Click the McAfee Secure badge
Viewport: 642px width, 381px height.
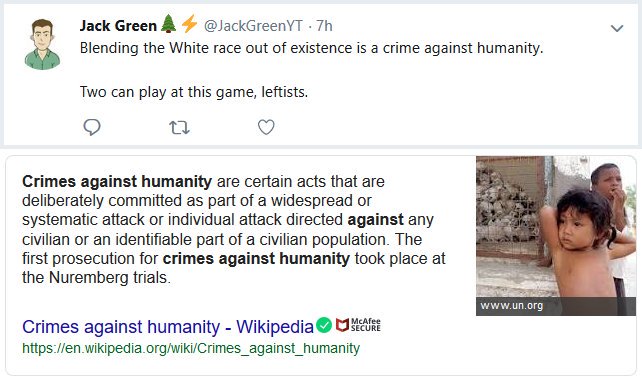(x=358, y=325)
